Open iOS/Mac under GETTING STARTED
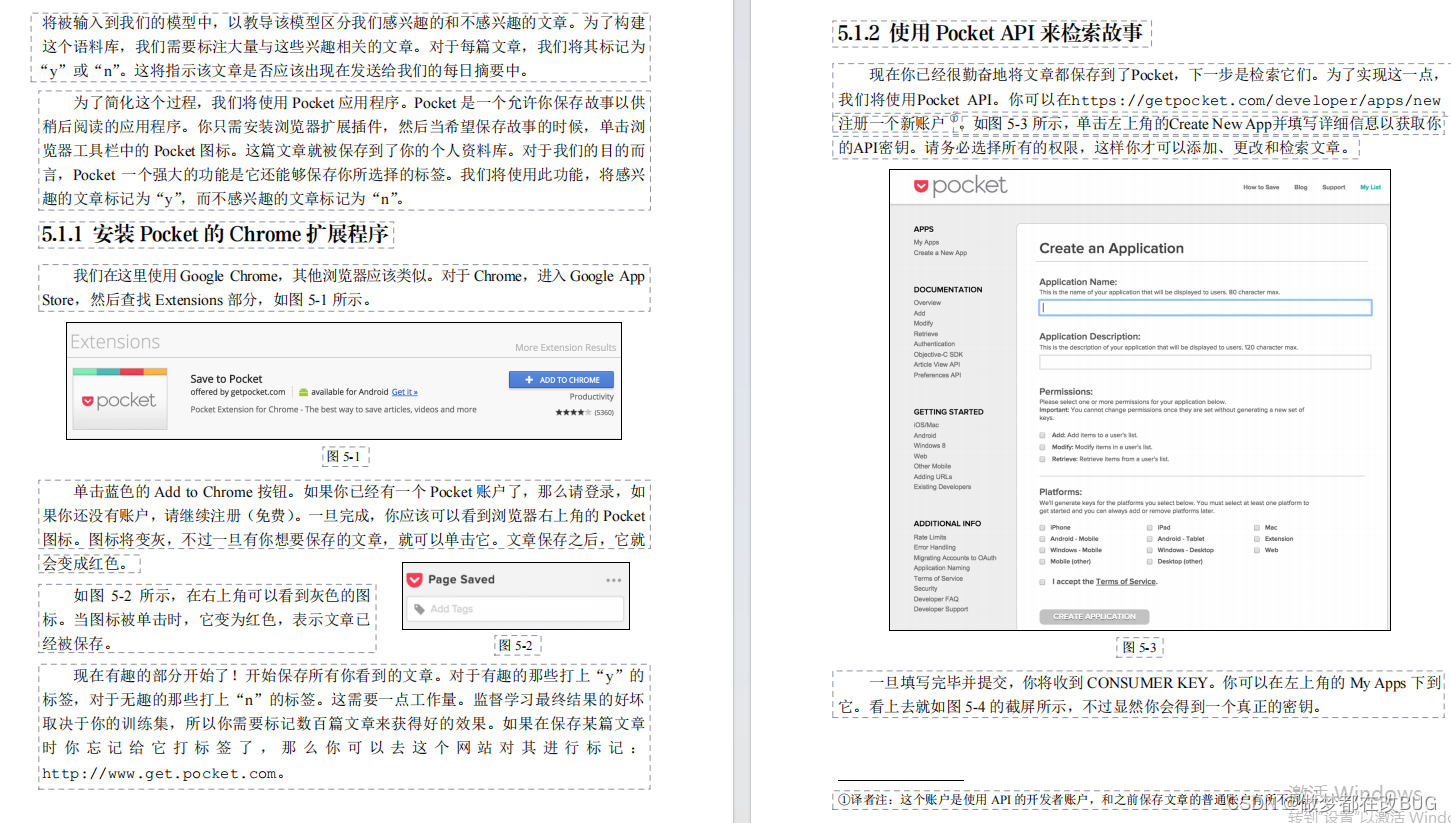The height and width of the screenshot is (823, 1451). point(926,425)
